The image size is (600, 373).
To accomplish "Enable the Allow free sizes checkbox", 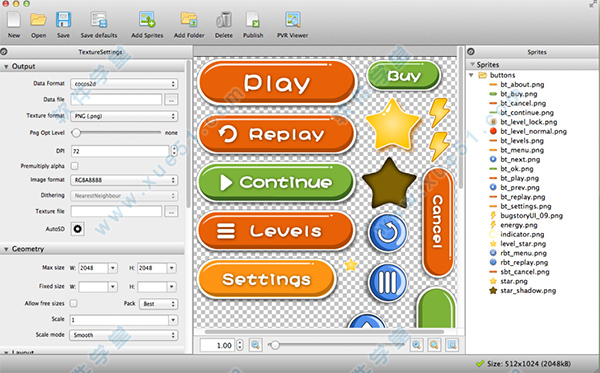I will coord(73,303).
